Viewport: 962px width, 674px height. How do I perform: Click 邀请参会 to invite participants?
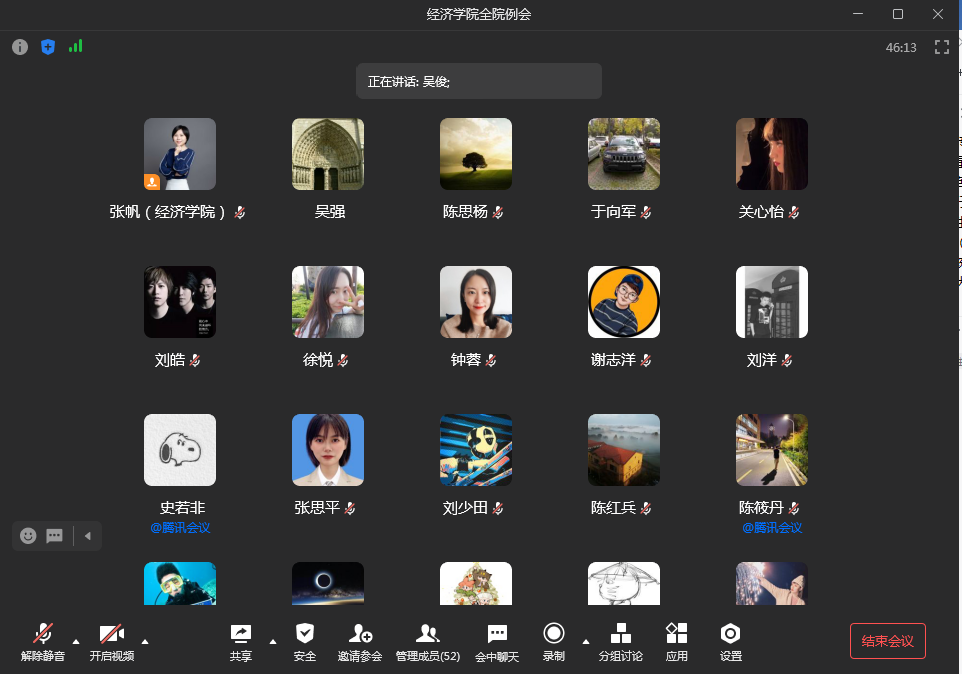(x=360, y=641)
